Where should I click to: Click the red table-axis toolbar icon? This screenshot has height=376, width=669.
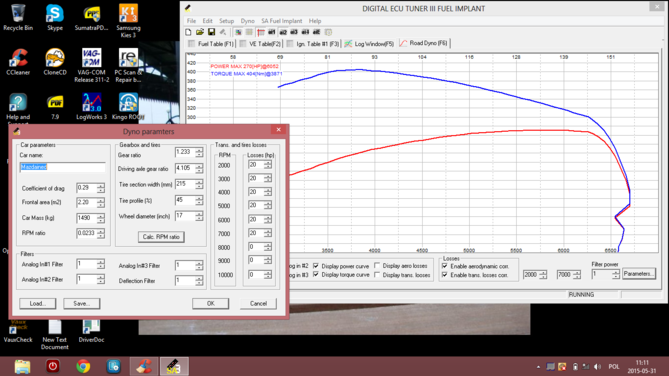point(261,32)
